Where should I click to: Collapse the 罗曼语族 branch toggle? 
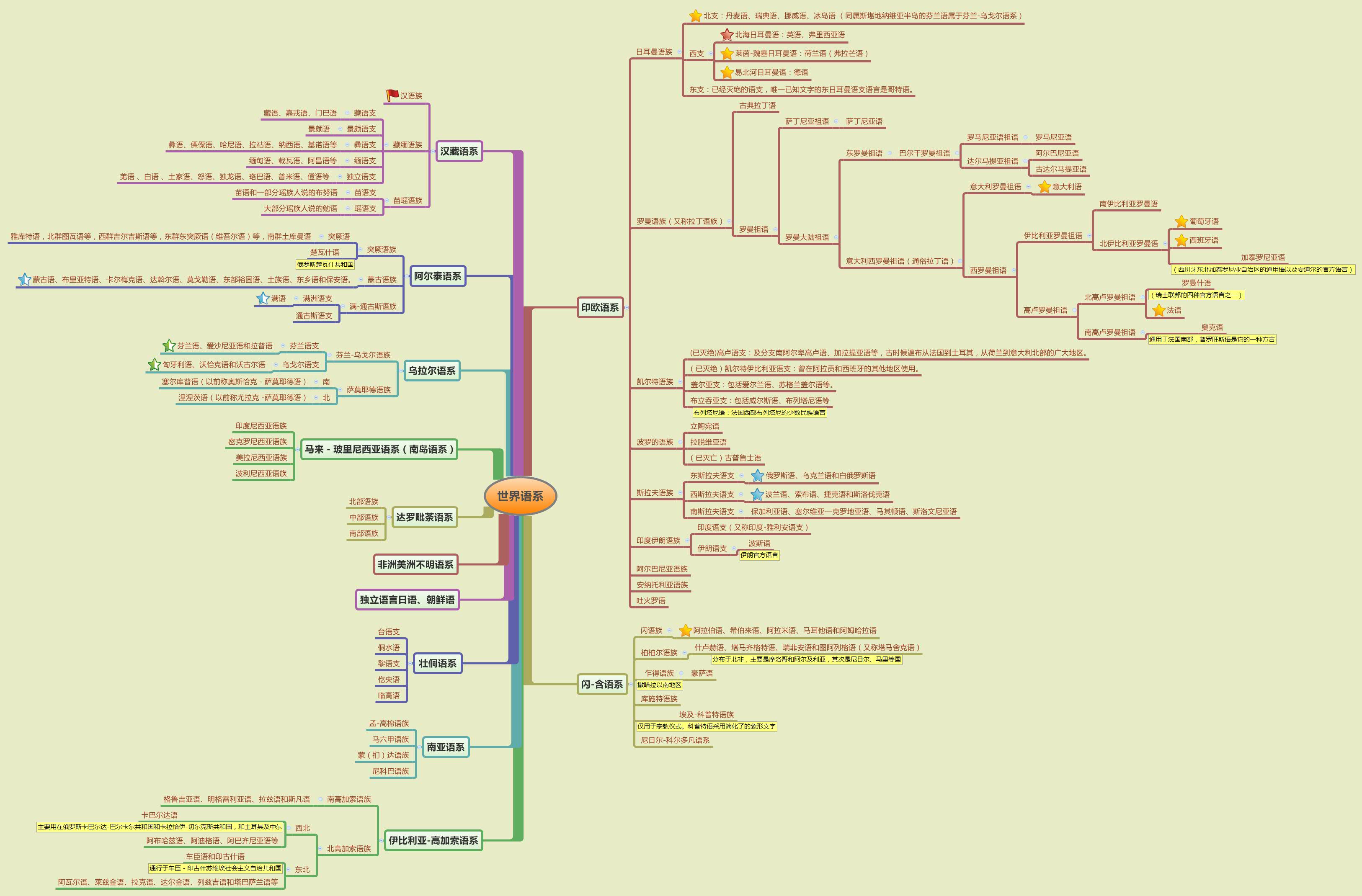pyautogui.click(x=729, y=221)
